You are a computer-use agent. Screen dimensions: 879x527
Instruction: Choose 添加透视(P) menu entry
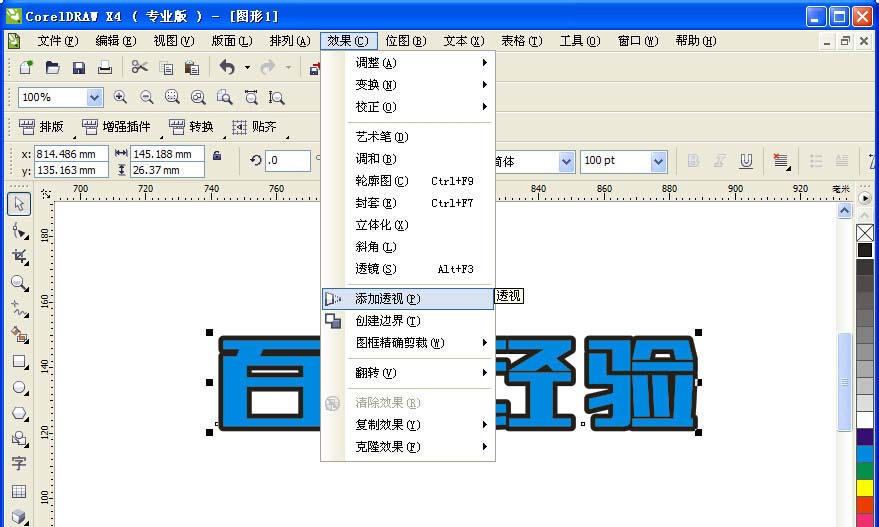pos(408,299)
